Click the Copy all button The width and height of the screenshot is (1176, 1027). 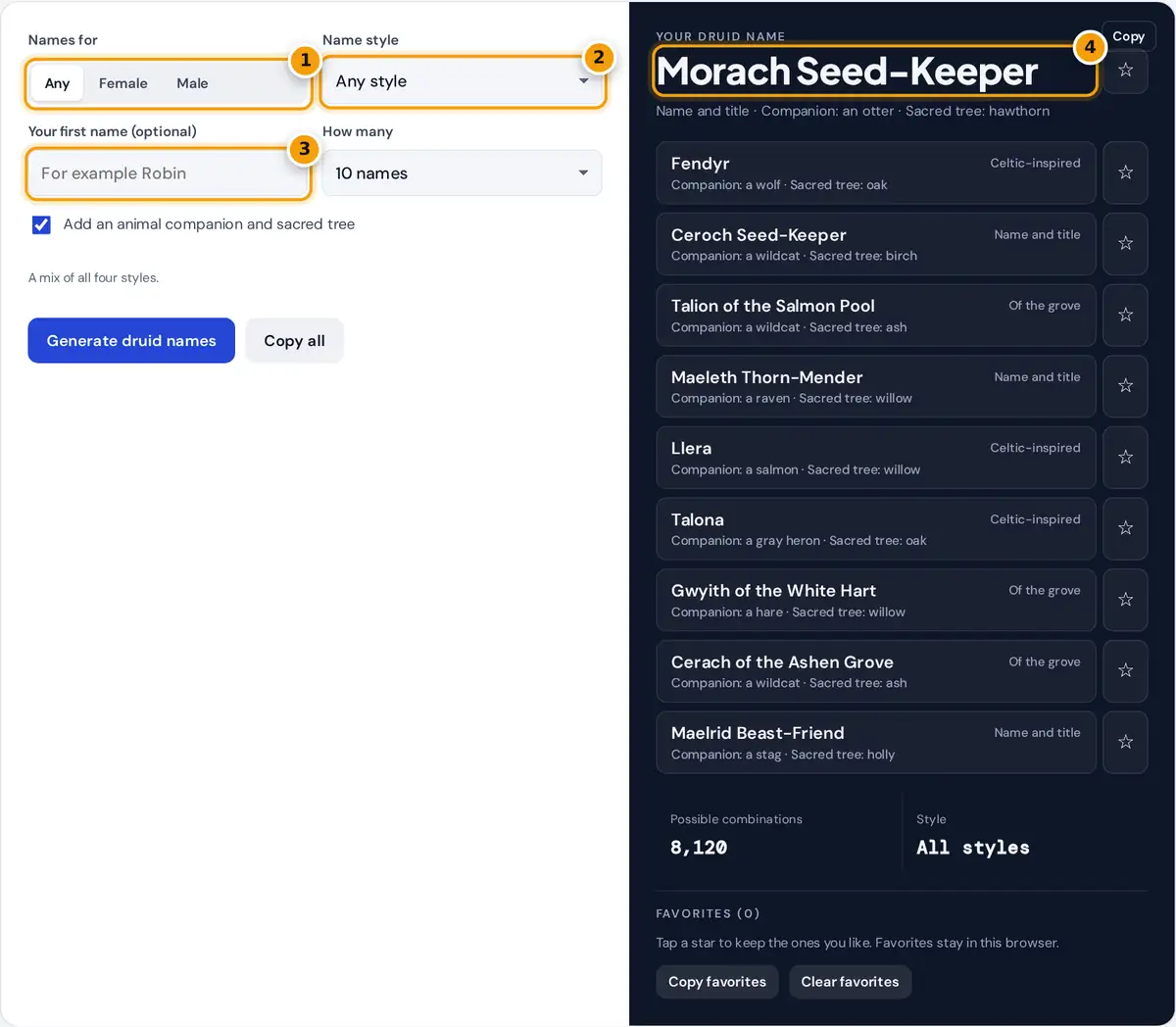[294, 341]
